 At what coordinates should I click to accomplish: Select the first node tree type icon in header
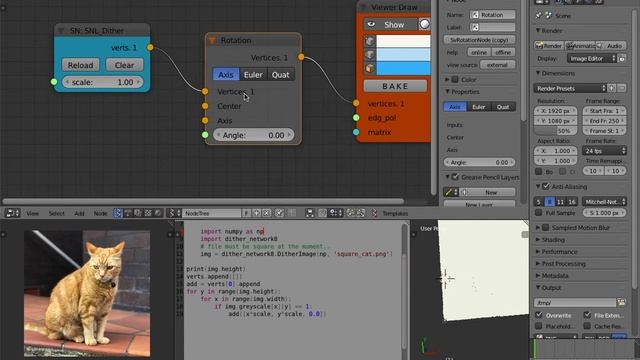point(118,213)
